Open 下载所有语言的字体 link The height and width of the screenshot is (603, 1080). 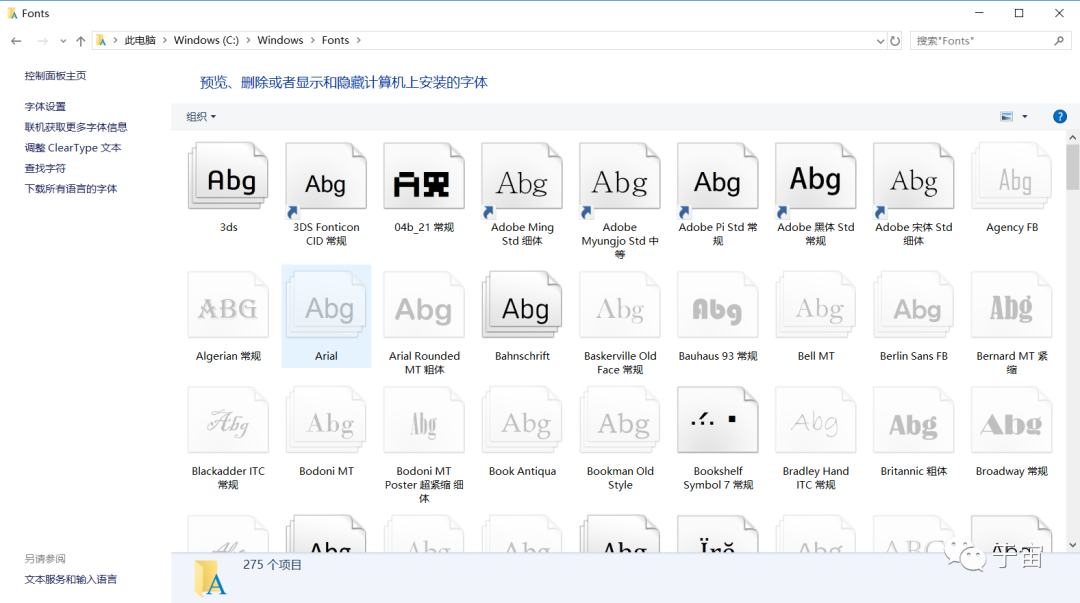tap(71, 189)
